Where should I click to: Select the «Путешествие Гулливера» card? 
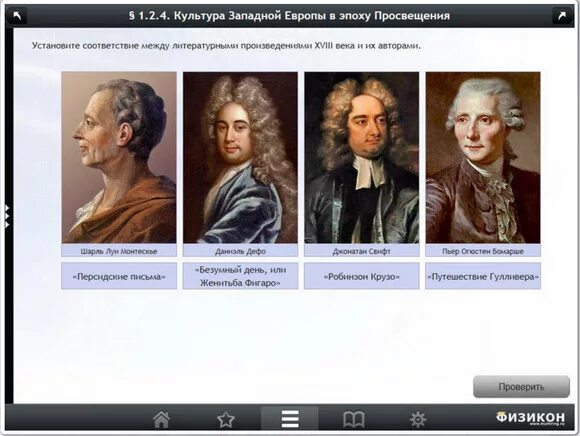tap(483, 276)
